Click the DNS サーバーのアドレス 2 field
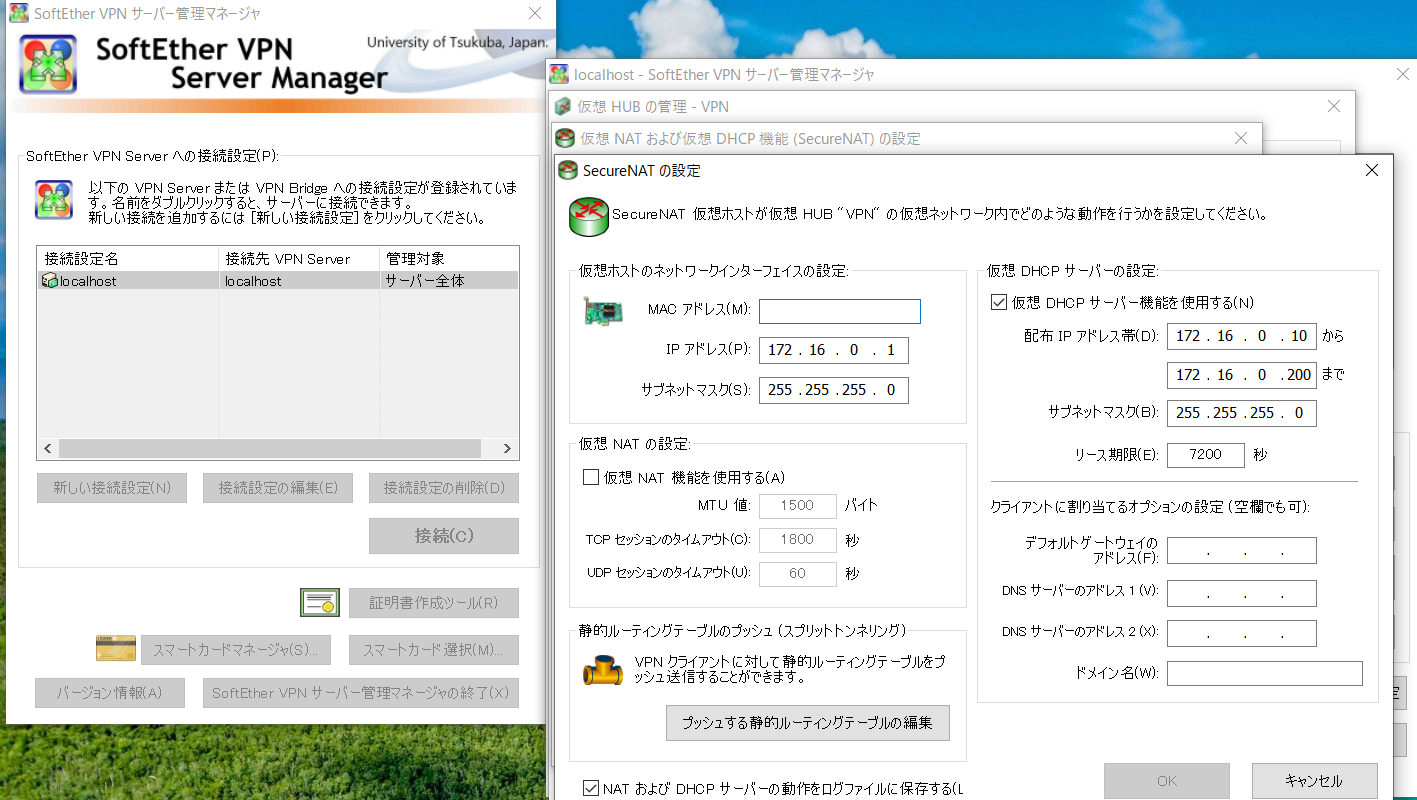The width and height of the screenshot is (1417, 800). (x=1242, y=634)
